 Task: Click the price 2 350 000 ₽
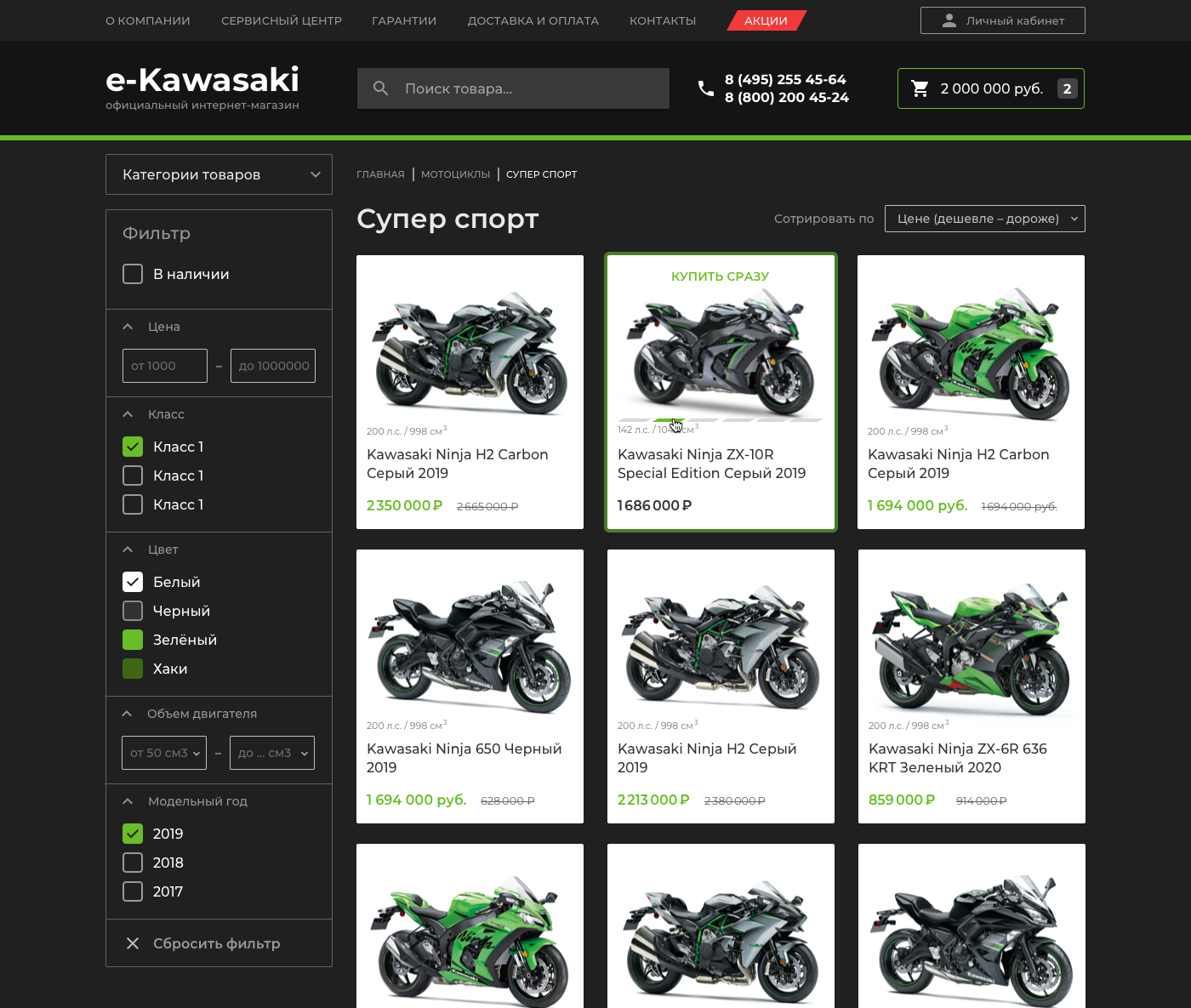[405, 505]
